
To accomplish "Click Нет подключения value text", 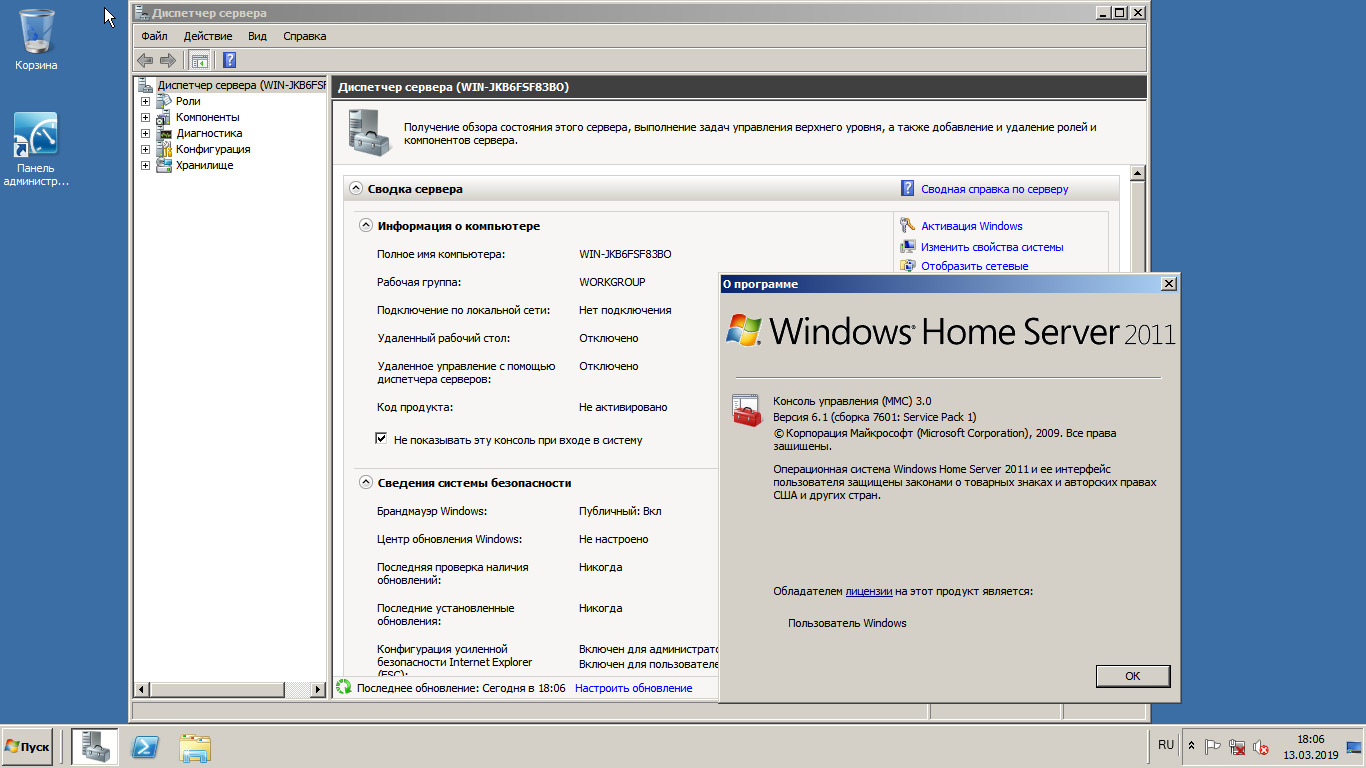I will coord(625,310).
